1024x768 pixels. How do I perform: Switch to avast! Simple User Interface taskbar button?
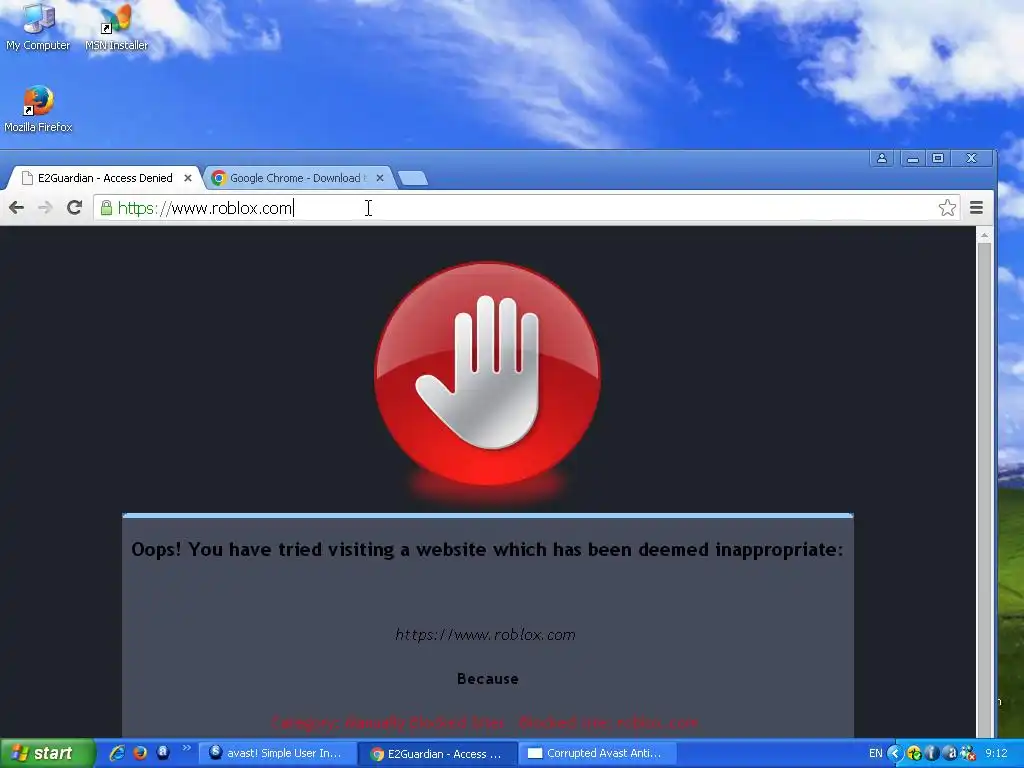point(278,753)
